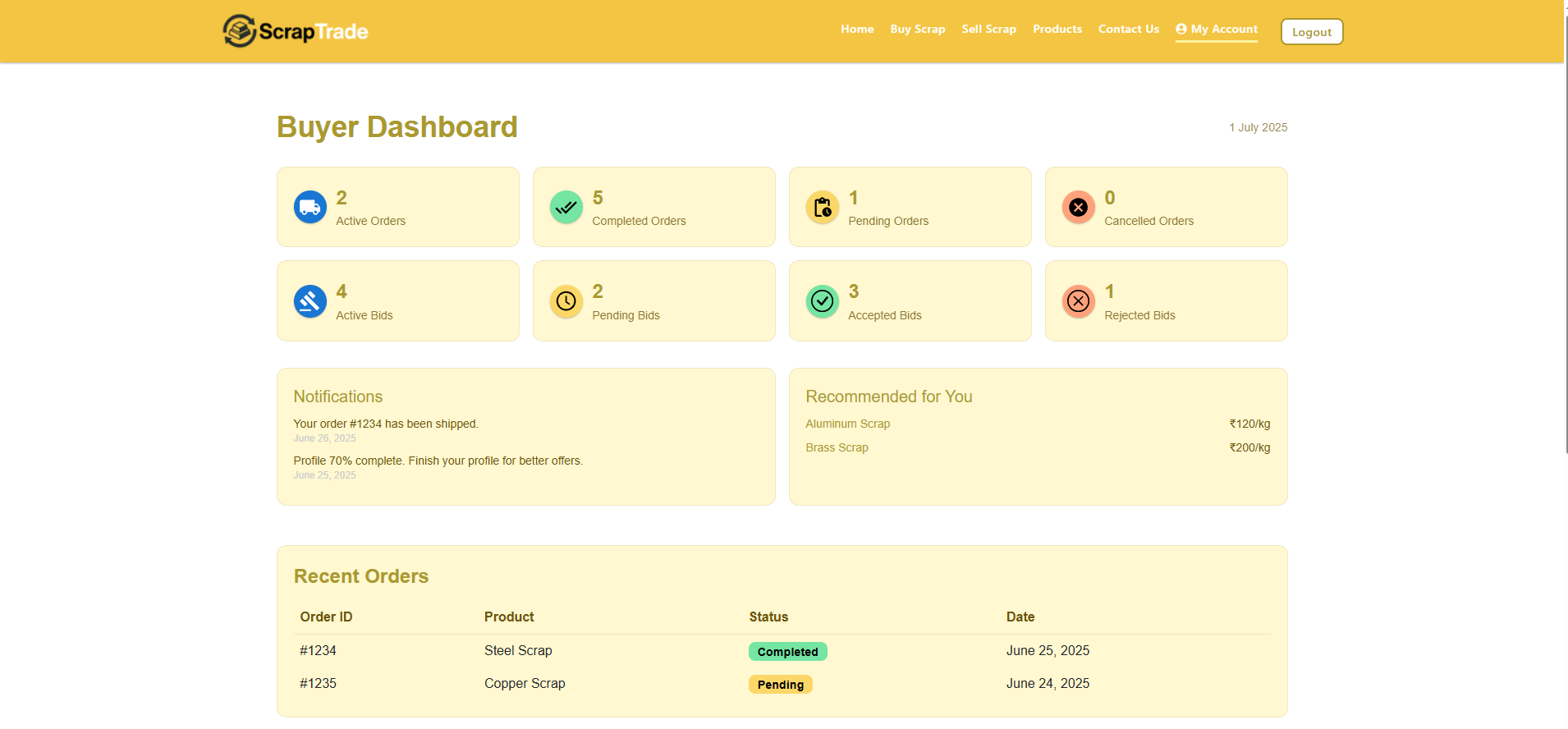Open the Home menu item
This screenshot has width=1568, height=729.
(857, 30)
